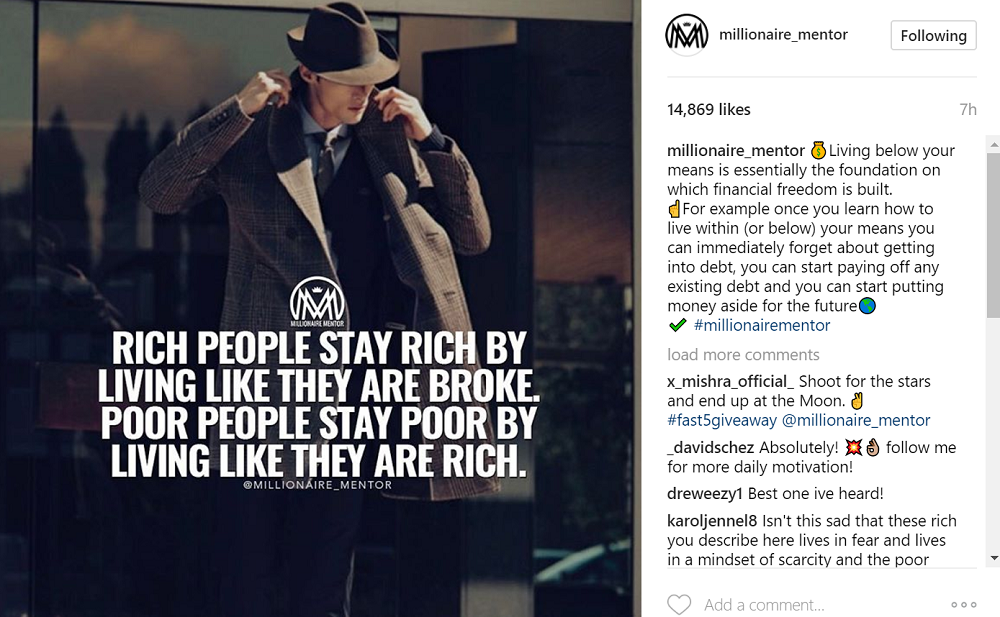Visit _davidschez commenter profile
The image size is (1000, 617).
coord(711,447)
